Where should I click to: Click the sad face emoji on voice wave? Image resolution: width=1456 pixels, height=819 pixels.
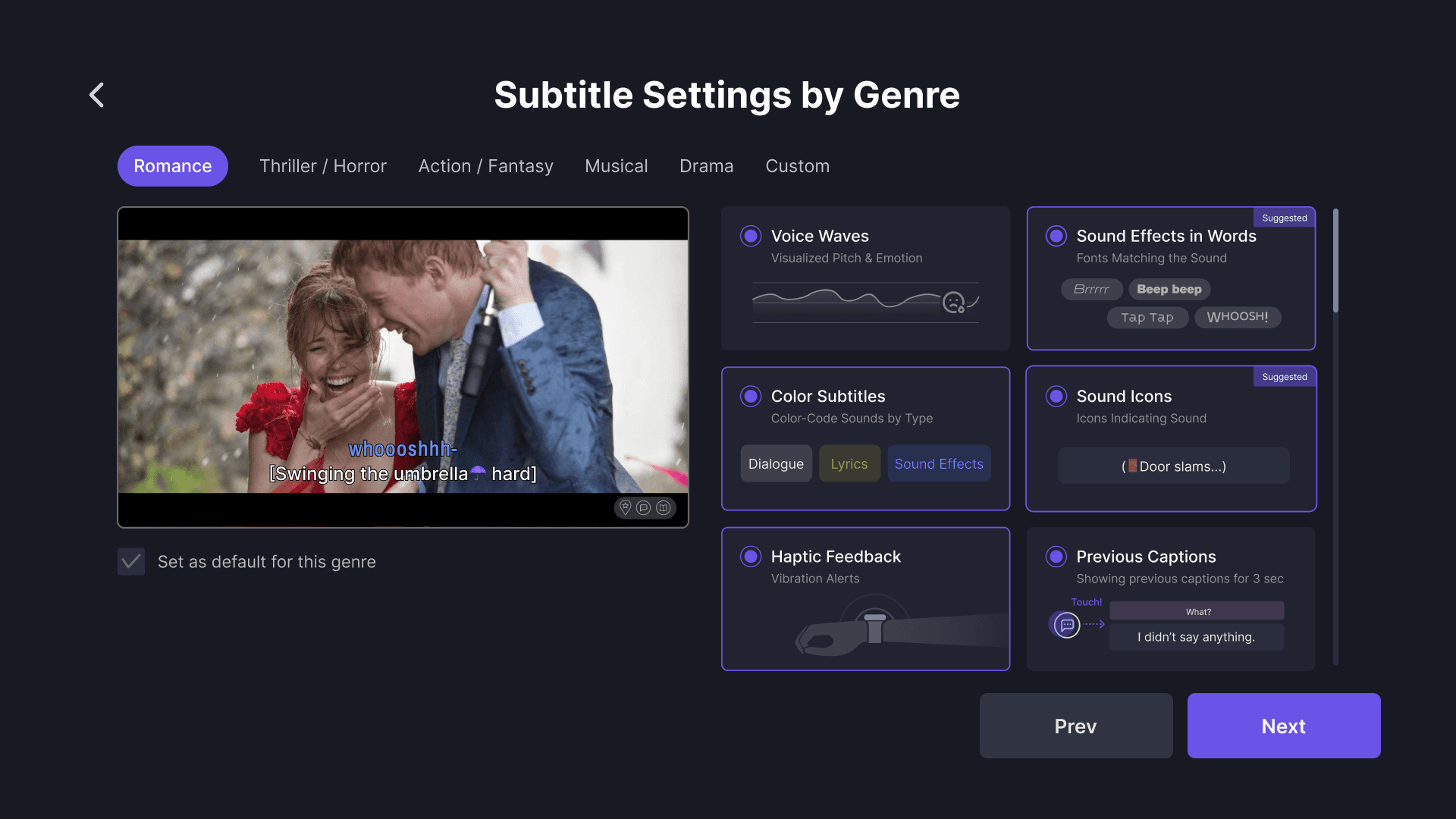click(953, 303)
